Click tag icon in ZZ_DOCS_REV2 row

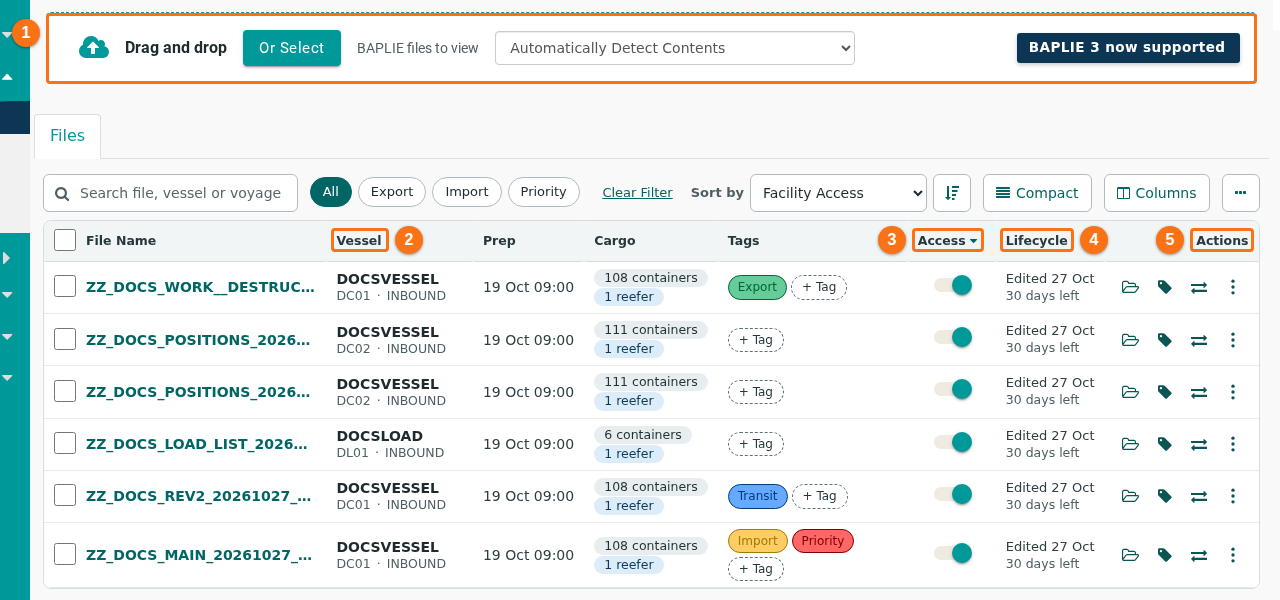(x=1165, y=496)
